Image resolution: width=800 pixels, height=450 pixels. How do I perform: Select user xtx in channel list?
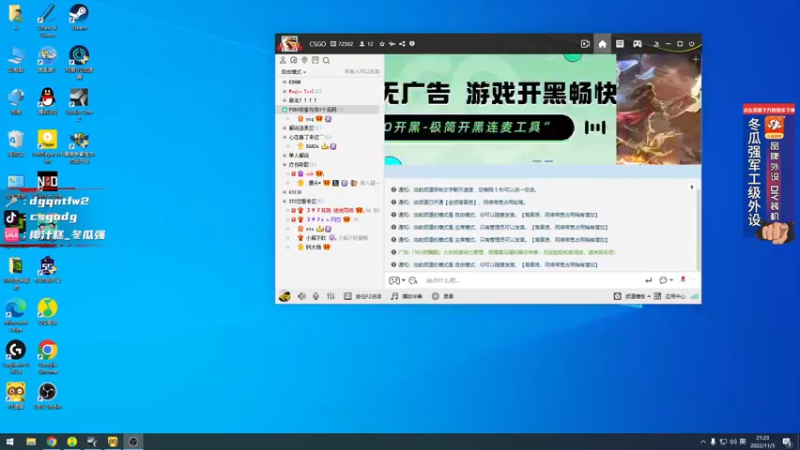click(x=310, y=229)
